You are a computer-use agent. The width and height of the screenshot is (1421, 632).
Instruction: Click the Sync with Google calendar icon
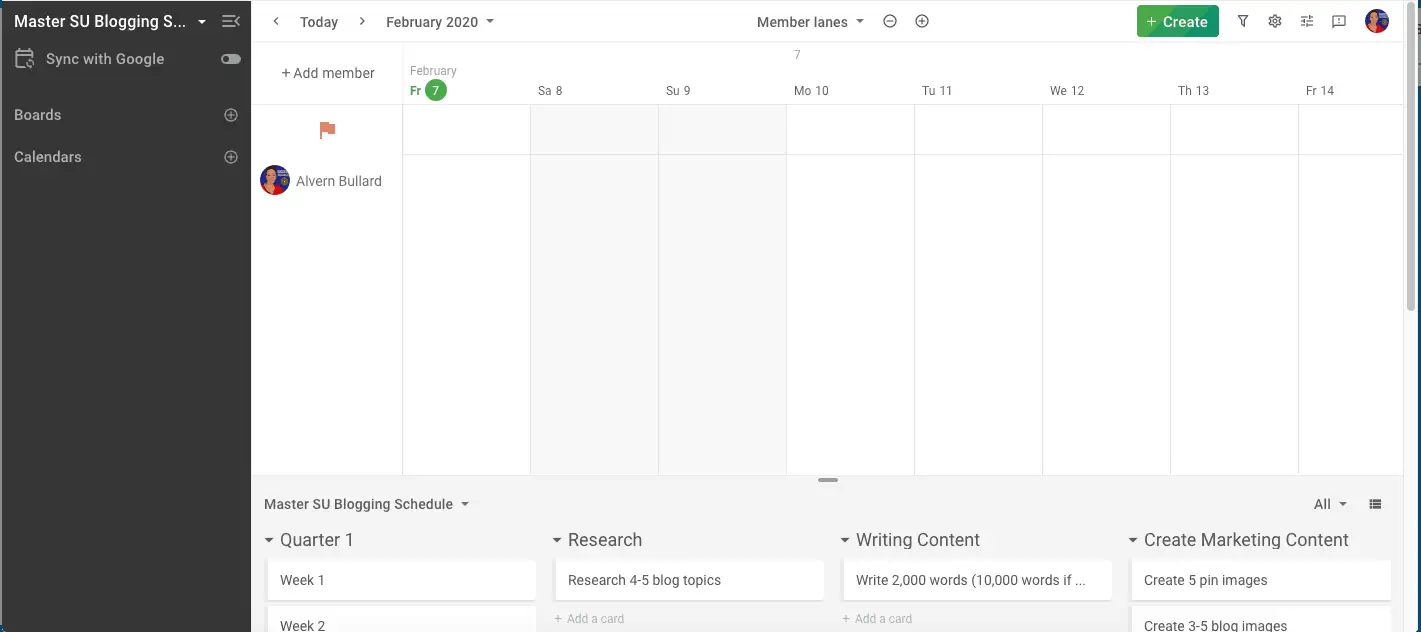24,59
